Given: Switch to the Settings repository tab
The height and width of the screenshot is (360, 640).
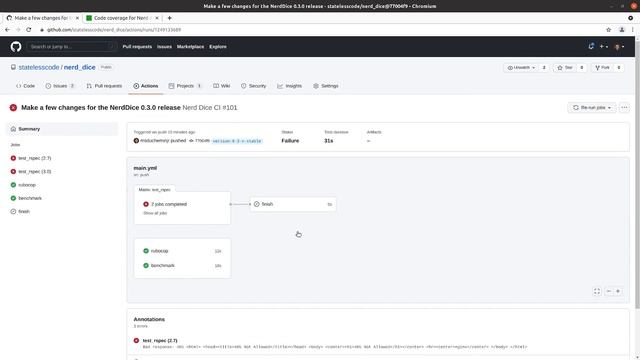Looking at the screenshot, I should click(x=326, y=86).
